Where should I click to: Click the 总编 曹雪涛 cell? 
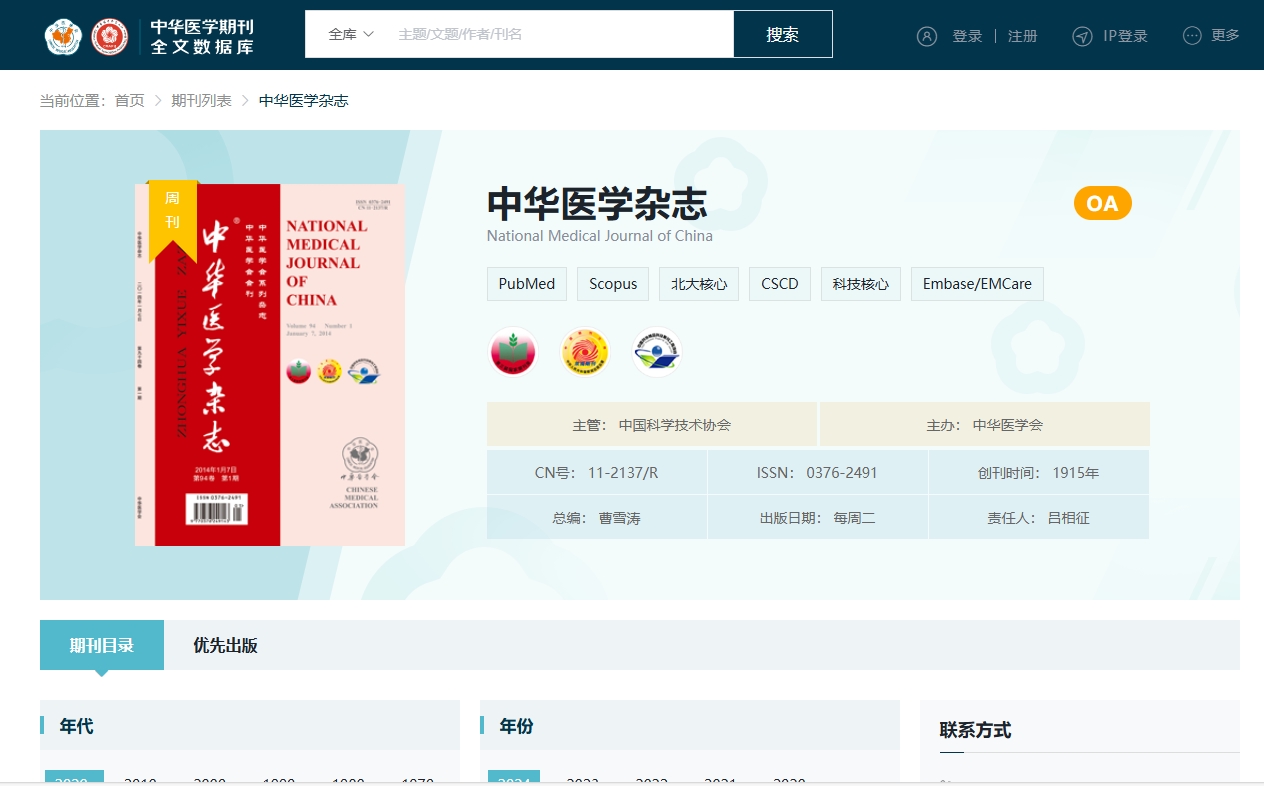click(596, 517)
